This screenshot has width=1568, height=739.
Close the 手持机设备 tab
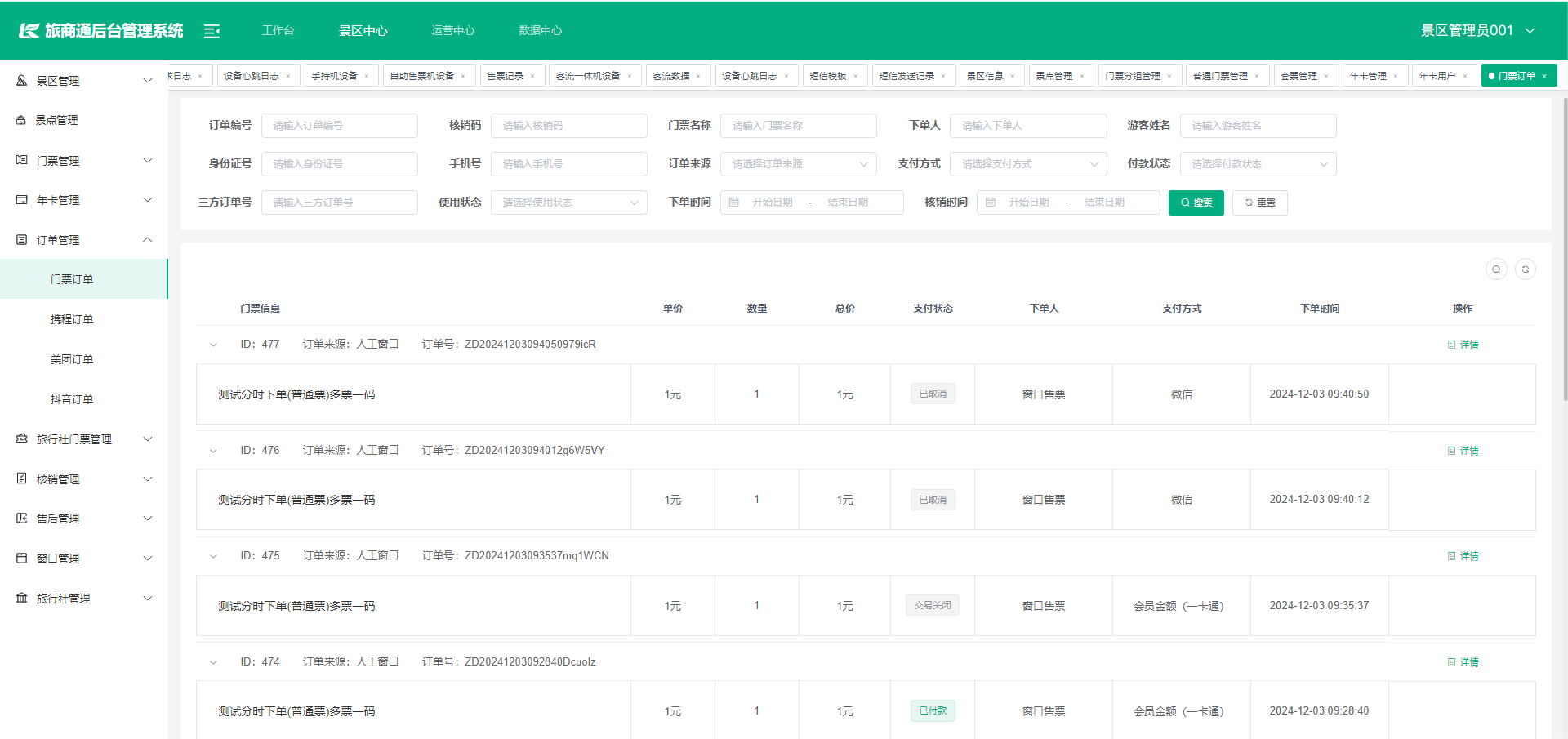[367, 76]
